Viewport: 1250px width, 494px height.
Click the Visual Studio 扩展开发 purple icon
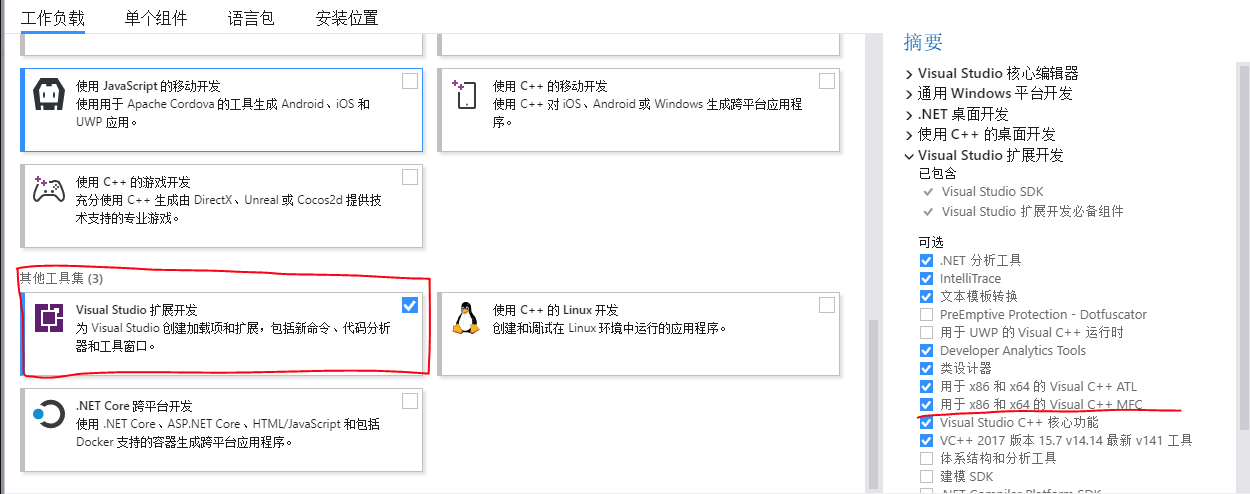point(49,318)
